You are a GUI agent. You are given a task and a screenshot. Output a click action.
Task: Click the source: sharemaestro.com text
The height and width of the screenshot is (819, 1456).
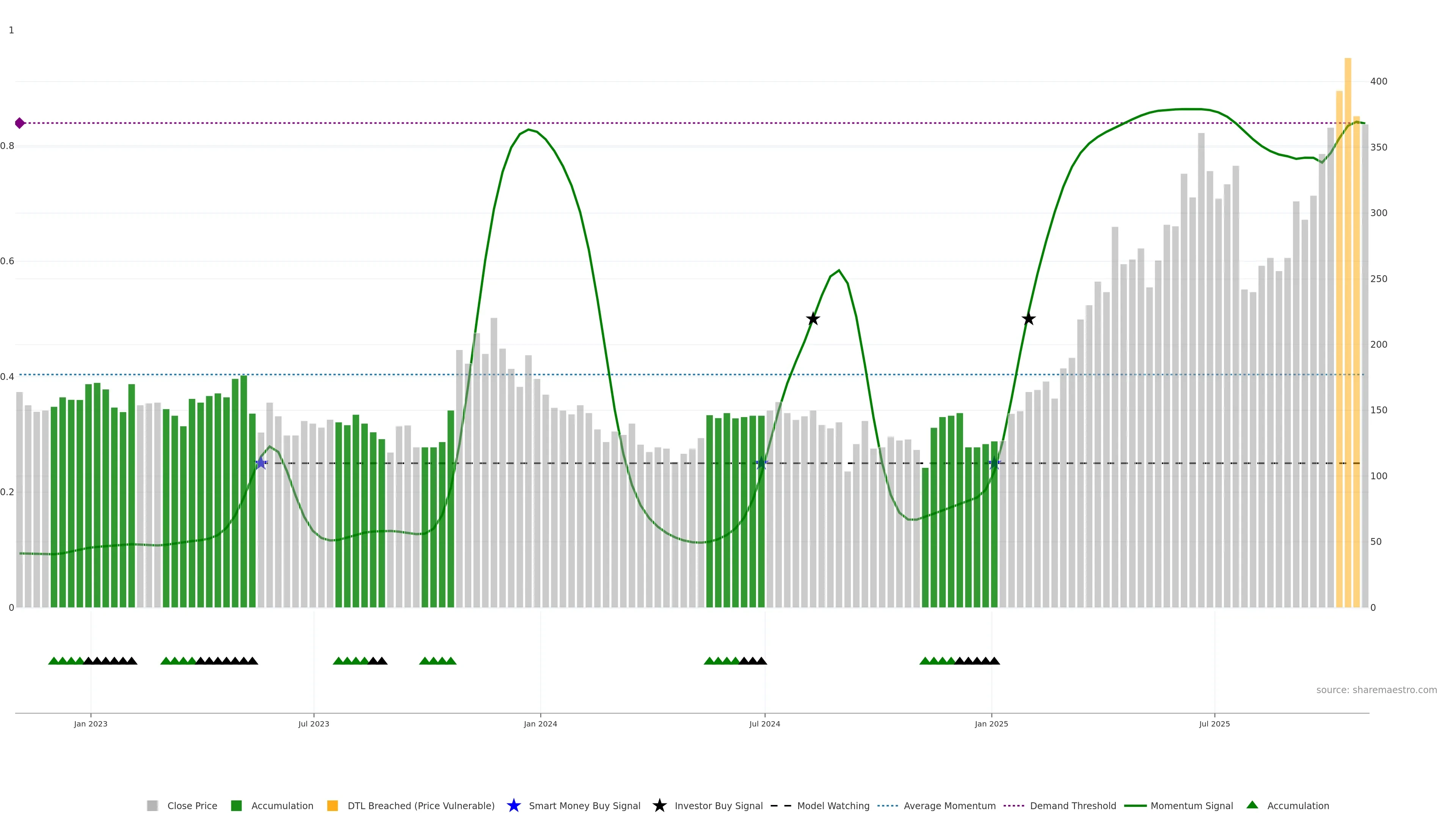point(1376,690)
